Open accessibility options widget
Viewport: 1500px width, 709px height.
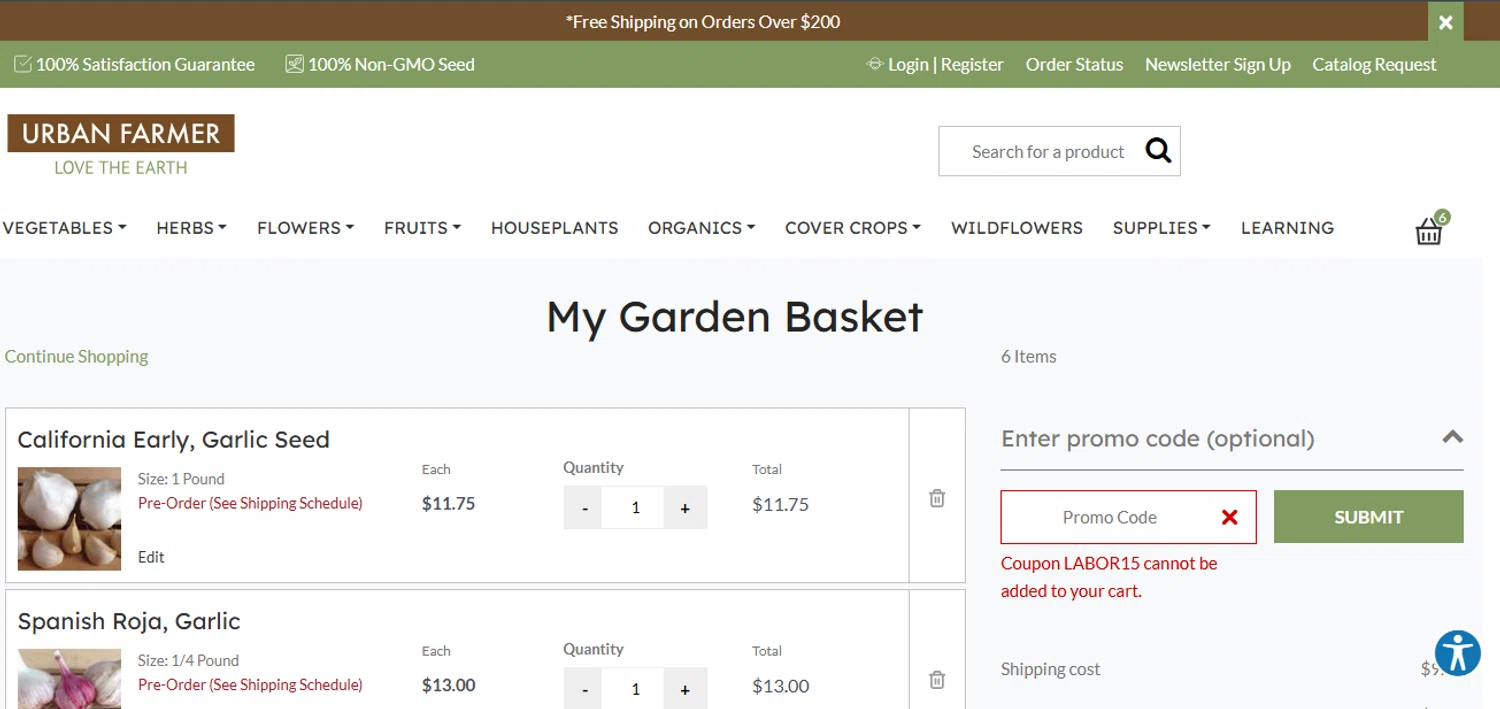pos(1458,653)
